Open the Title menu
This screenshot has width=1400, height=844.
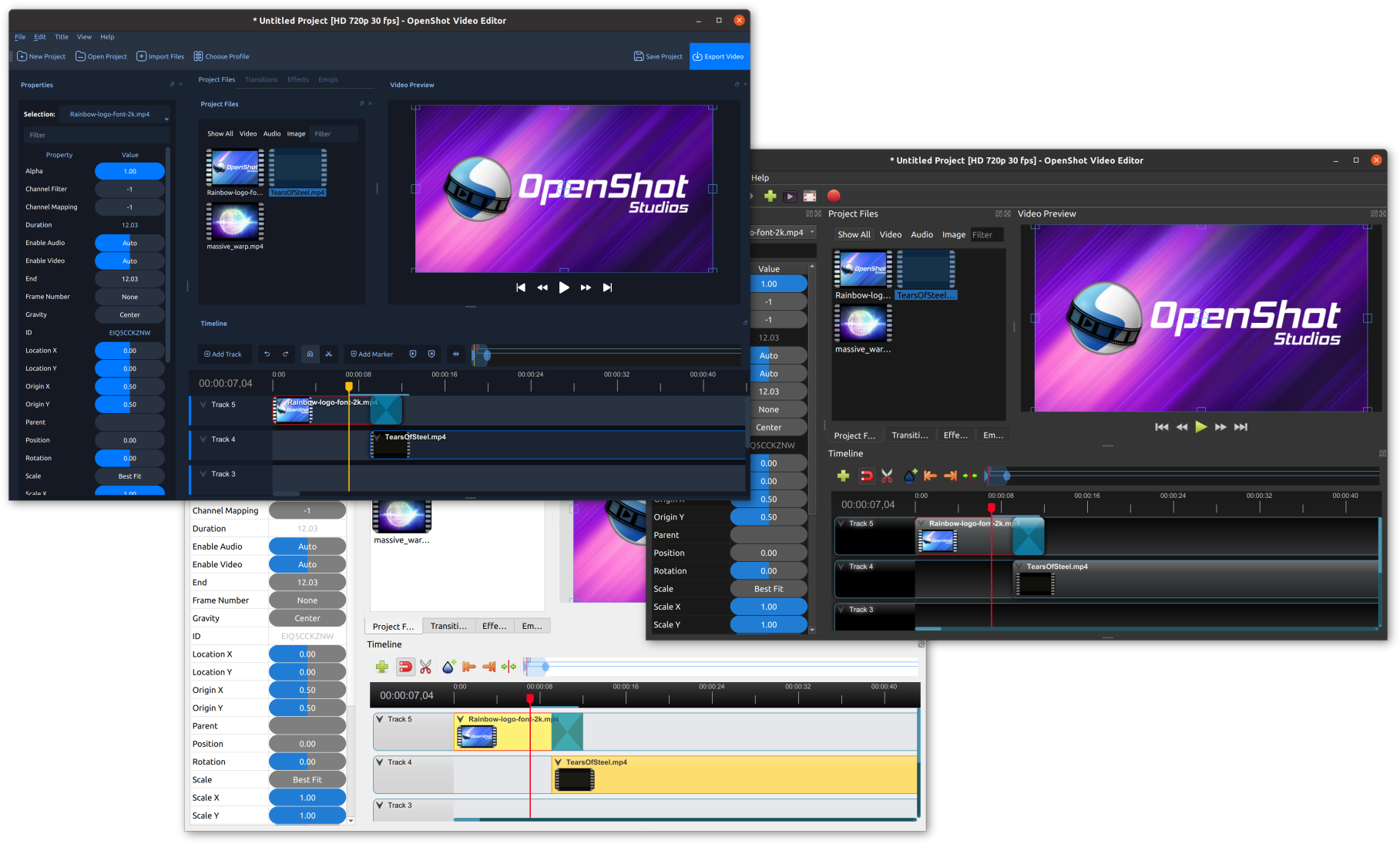pyautogui.click(x=61, y=36)
